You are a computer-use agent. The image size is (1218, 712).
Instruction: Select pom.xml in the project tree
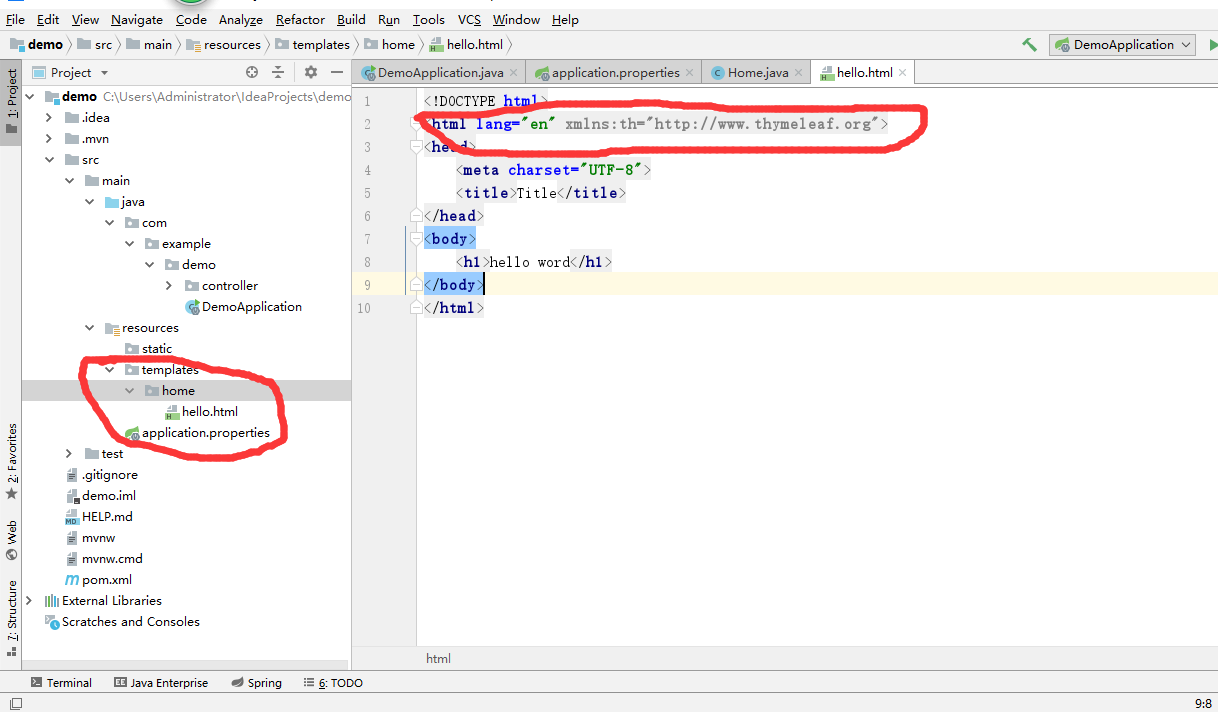106,580
